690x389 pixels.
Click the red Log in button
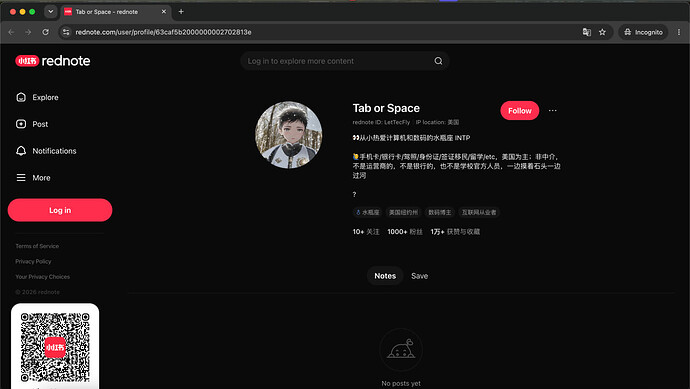click(60, 210)
